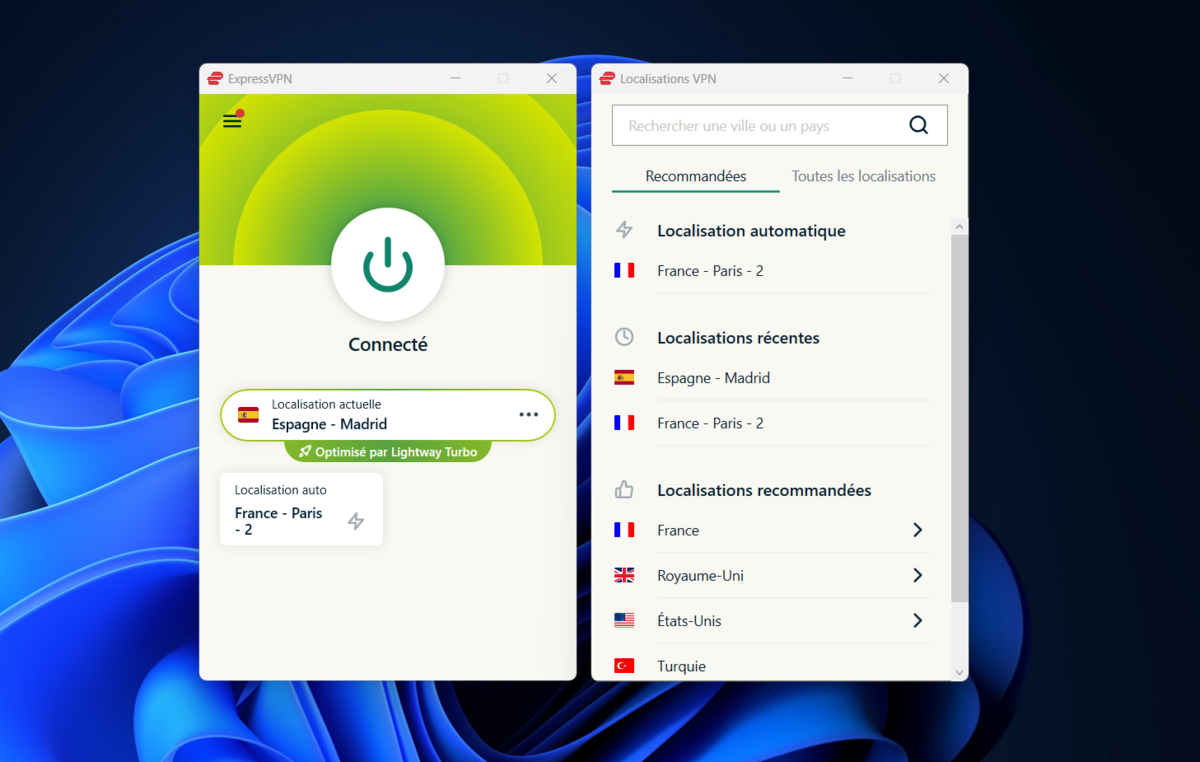Click the Turkey flag icon
Image resolution: width=1200 pixels, height=762 pixels.
pyautogui.click(x=624, y=665)
